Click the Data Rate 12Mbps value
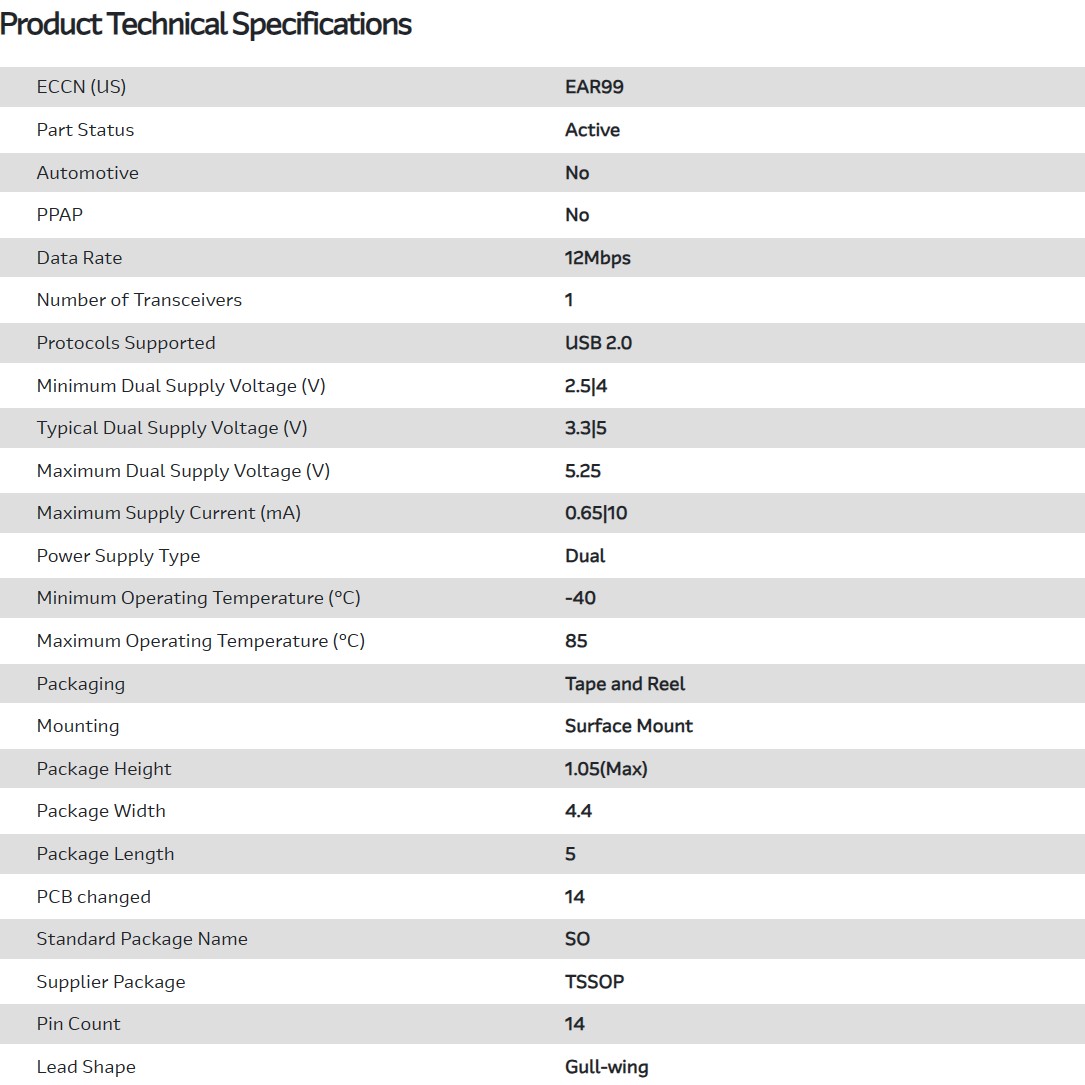 [x=597, y=258]
